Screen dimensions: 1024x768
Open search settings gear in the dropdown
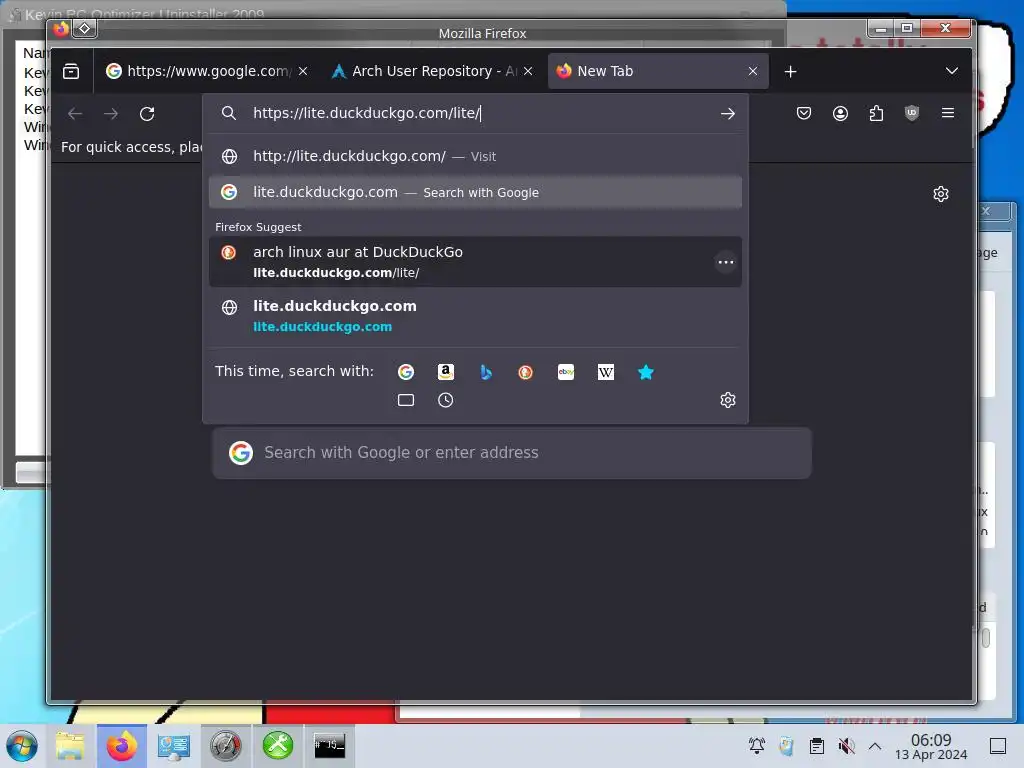[x=728, y=400]
